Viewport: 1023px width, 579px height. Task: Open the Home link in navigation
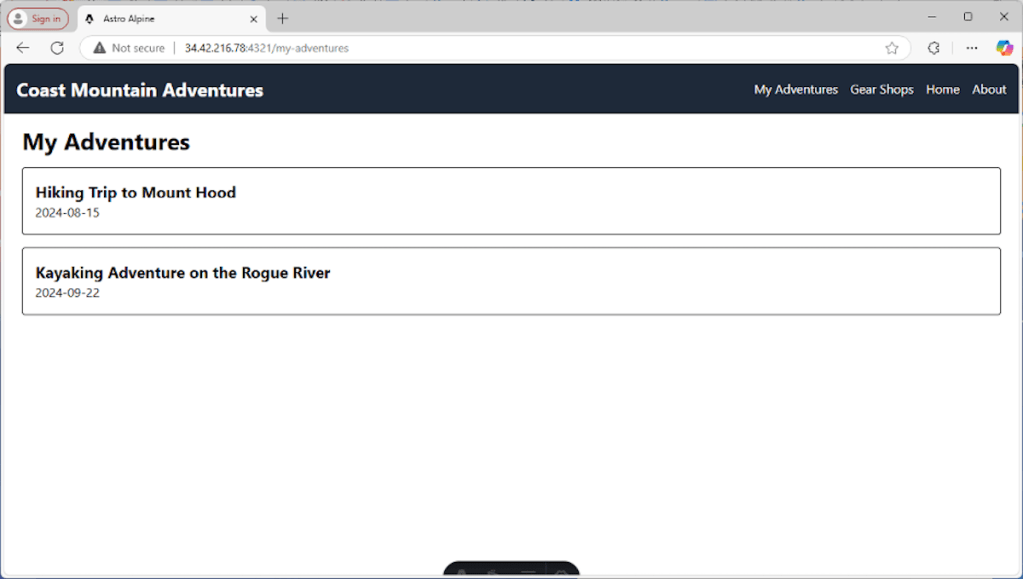(x=942, y=89)
